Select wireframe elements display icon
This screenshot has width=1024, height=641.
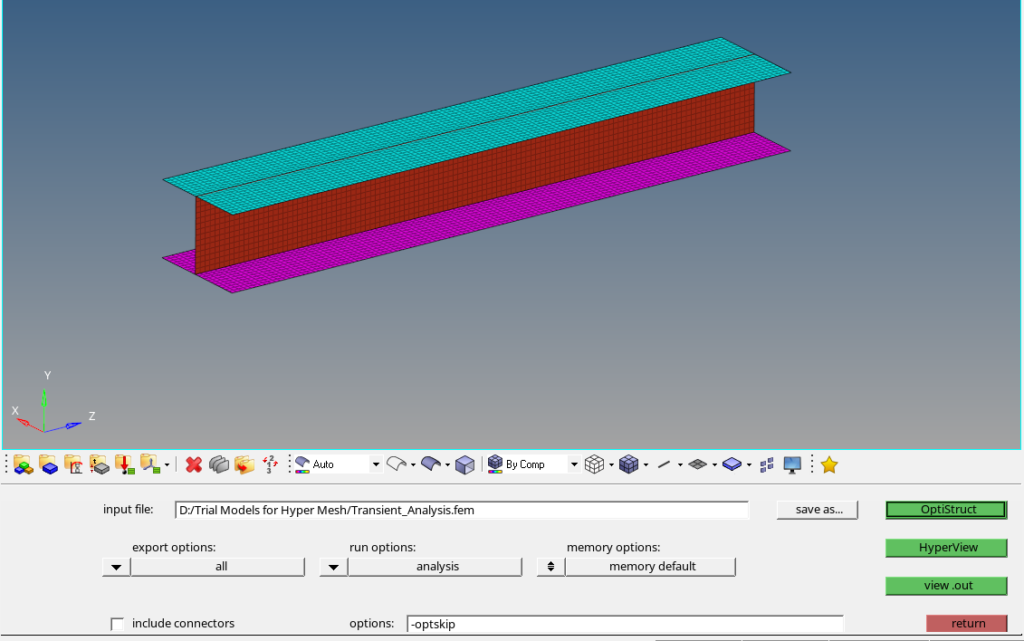(x=594, y=464)
